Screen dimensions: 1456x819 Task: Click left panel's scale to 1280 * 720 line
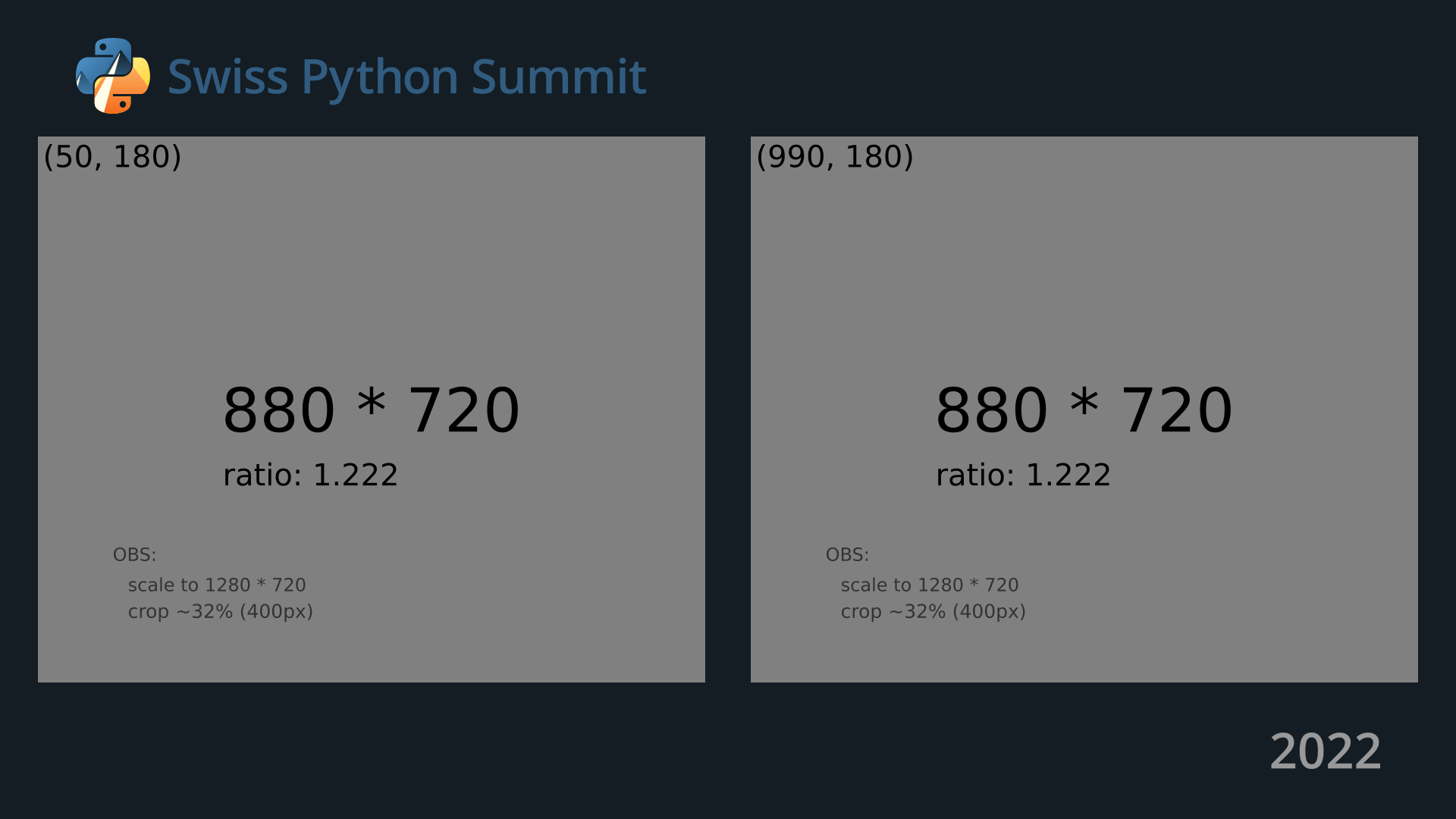point(217,585)
